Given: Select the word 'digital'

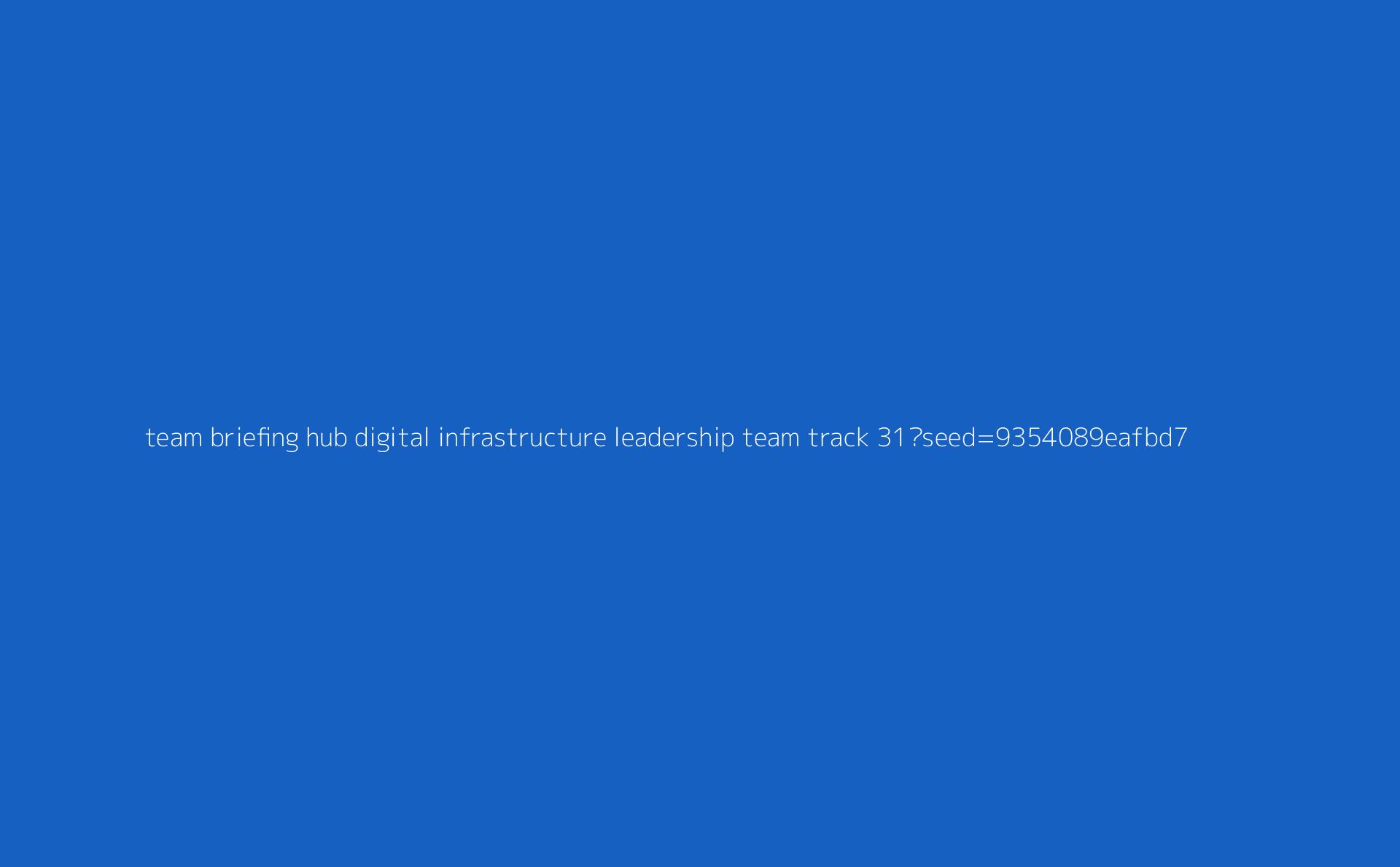Looking at the screenshot, I should [x=392, y=438].
